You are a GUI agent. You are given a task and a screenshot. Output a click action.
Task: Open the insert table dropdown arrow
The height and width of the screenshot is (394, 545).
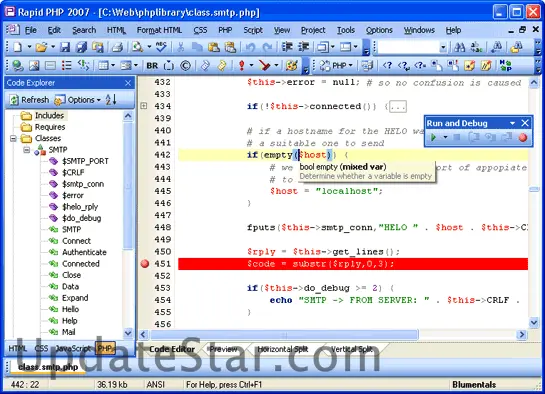[113, 65]
